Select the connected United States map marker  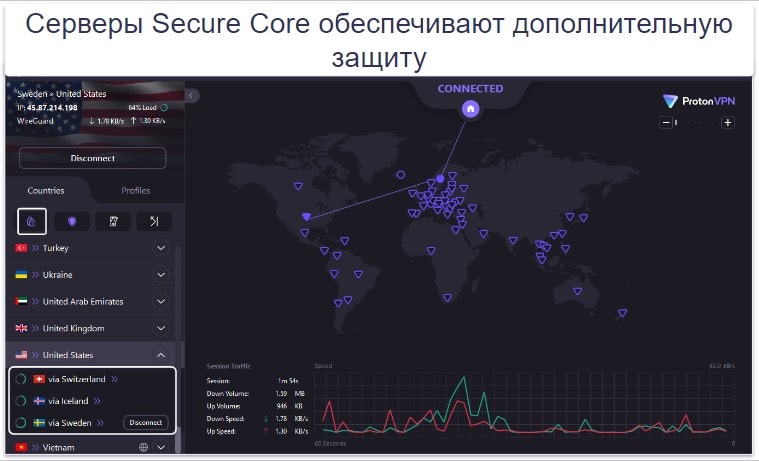tap(306, 216)
